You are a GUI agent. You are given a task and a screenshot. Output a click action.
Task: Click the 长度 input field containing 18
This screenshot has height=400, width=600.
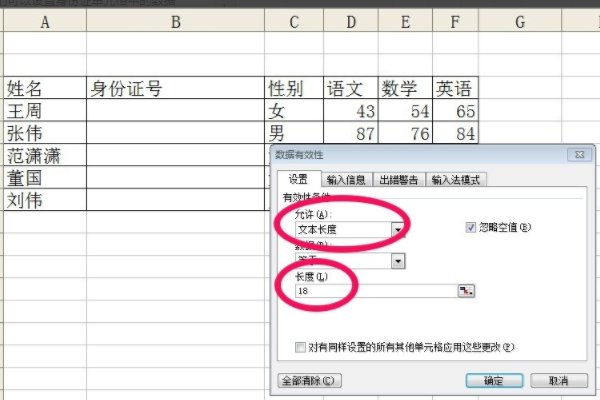[376, 291]
